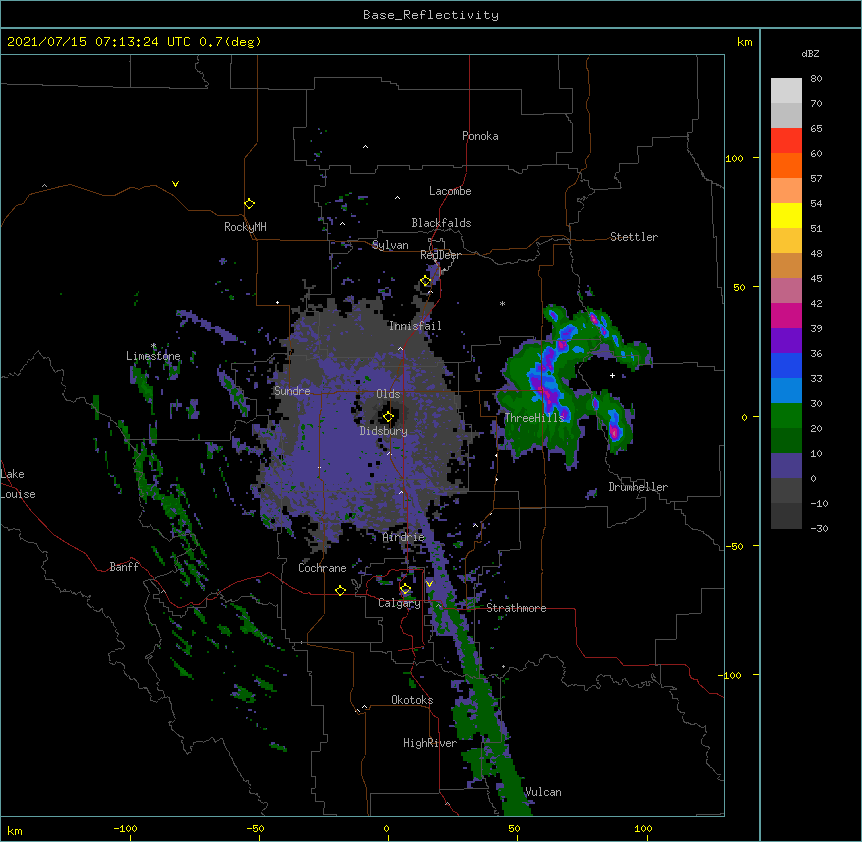Pick the slate purple 0-10 dBZ legend swatch

pos(786,466)
